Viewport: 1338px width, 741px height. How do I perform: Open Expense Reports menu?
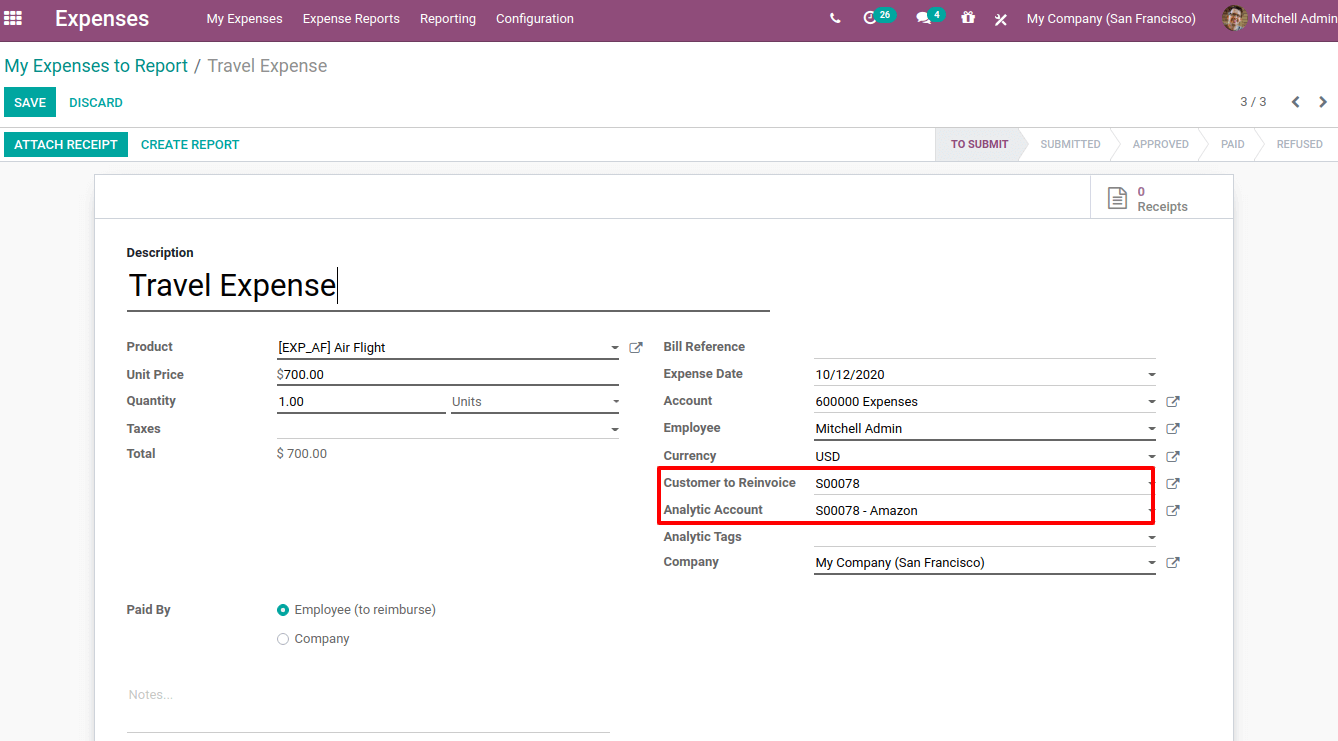click(351, 19)
